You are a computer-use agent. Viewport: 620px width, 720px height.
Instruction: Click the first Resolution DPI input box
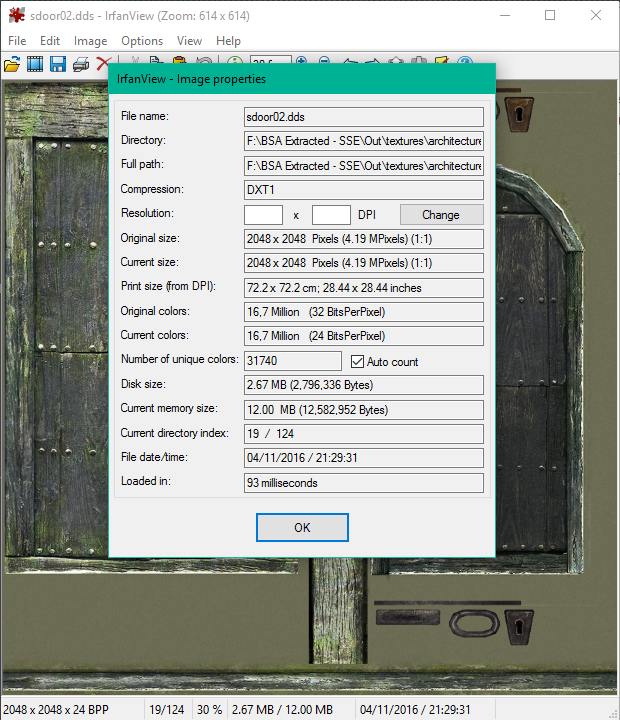click(x=264, y=215)
